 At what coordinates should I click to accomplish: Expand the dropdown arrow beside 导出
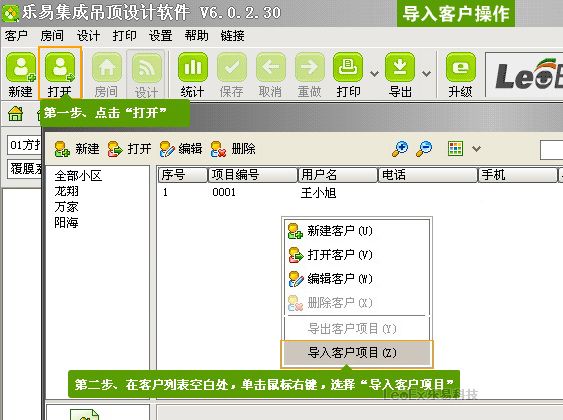(426, 74)
